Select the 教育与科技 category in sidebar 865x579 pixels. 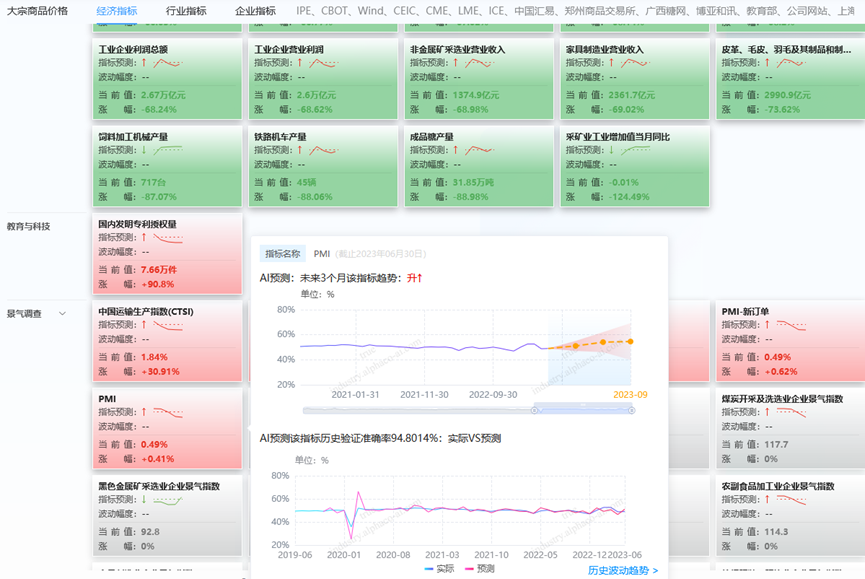pos(29,227)
